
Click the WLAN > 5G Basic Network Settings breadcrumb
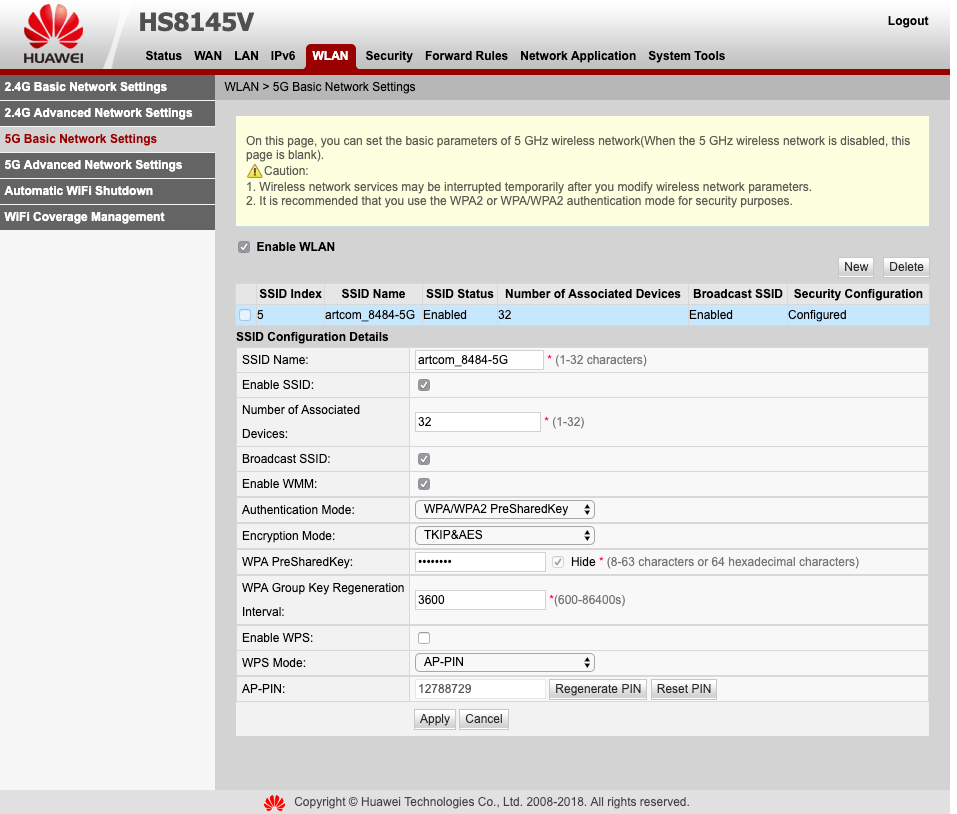click(320, 87)
